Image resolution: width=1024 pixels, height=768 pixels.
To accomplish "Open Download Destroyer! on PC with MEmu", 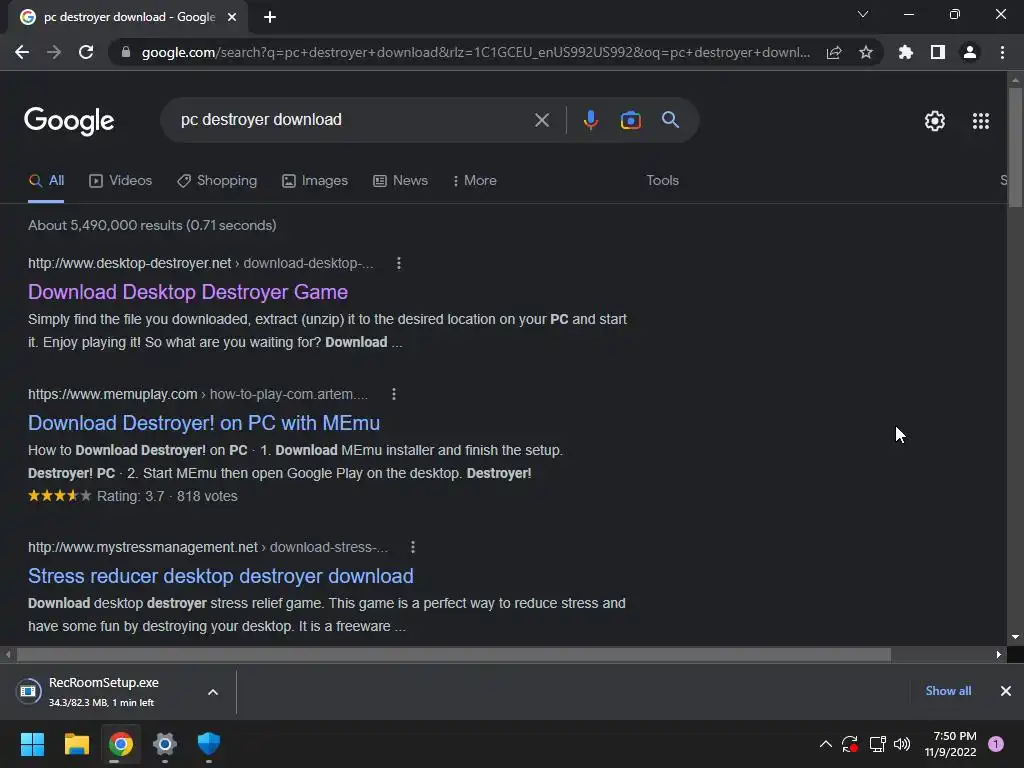I will [204, 423].
